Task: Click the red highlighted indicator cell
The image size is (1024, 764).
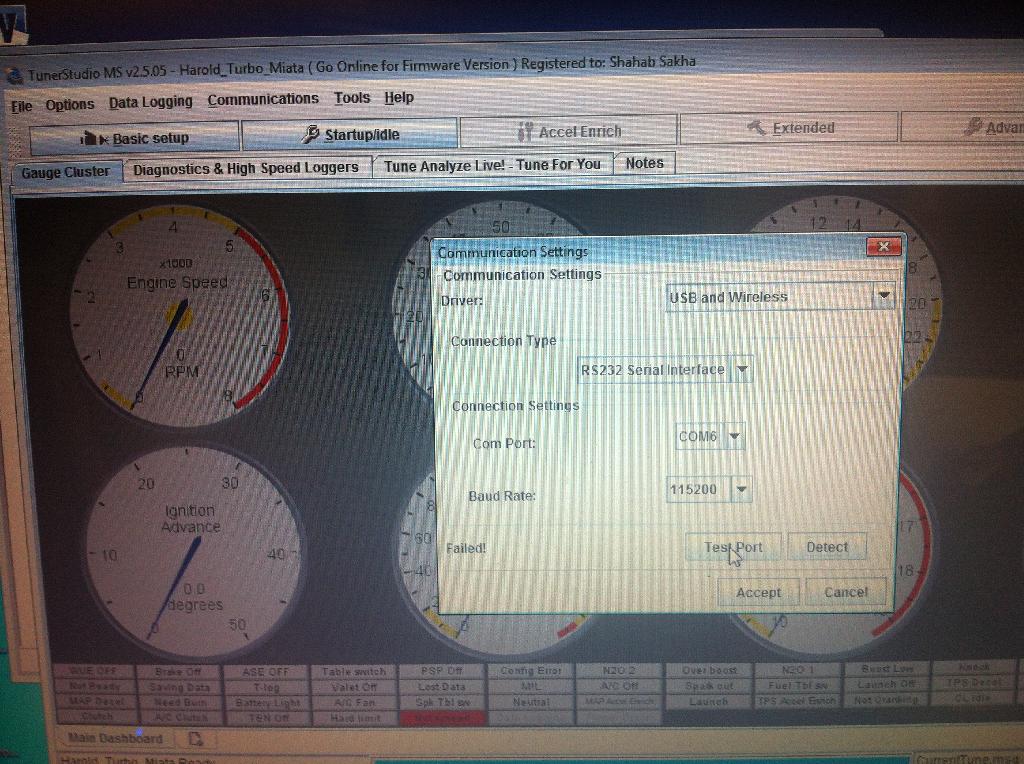Action: coord(442,718)
